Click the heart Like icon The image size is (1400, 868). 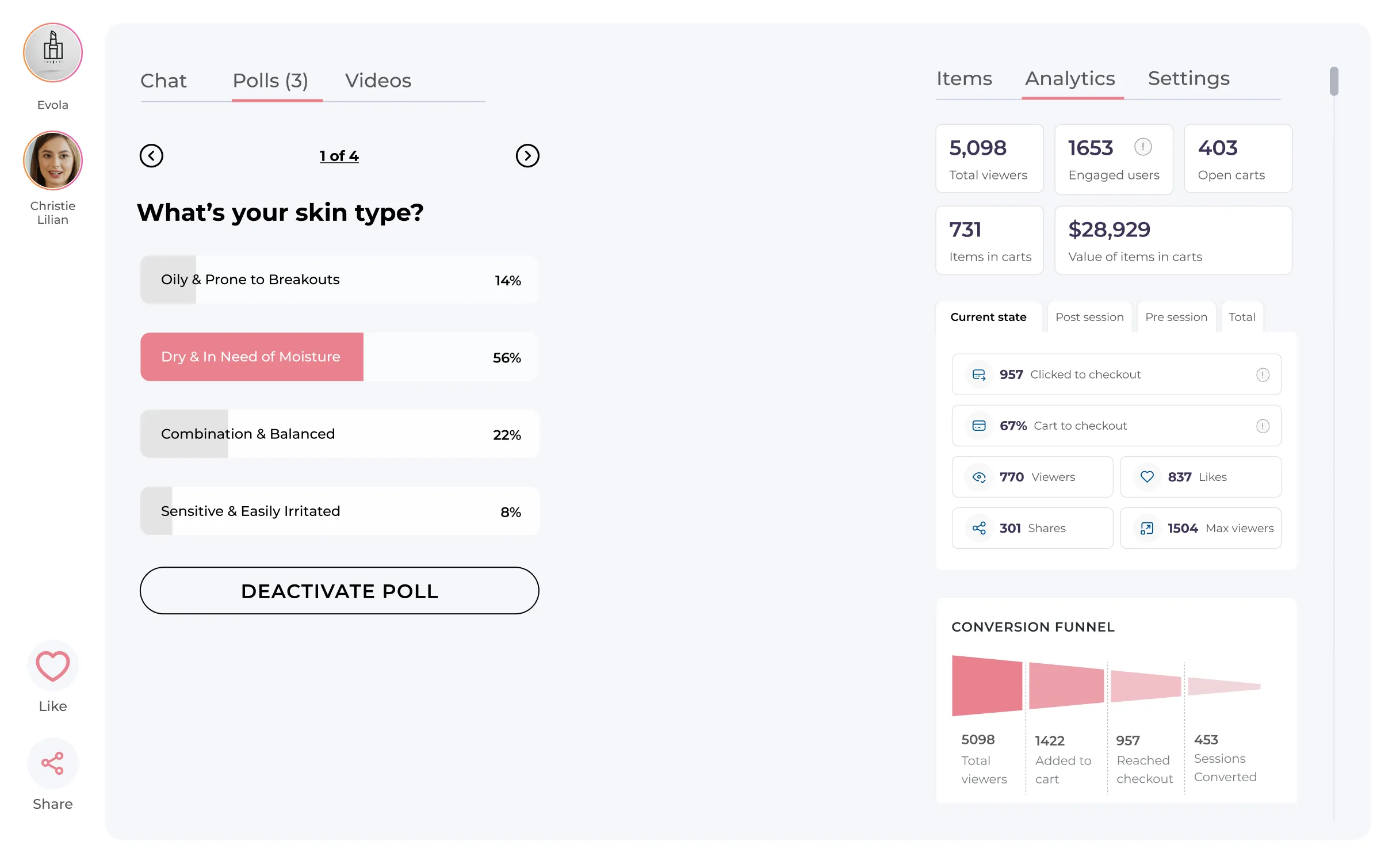[52, 666]
